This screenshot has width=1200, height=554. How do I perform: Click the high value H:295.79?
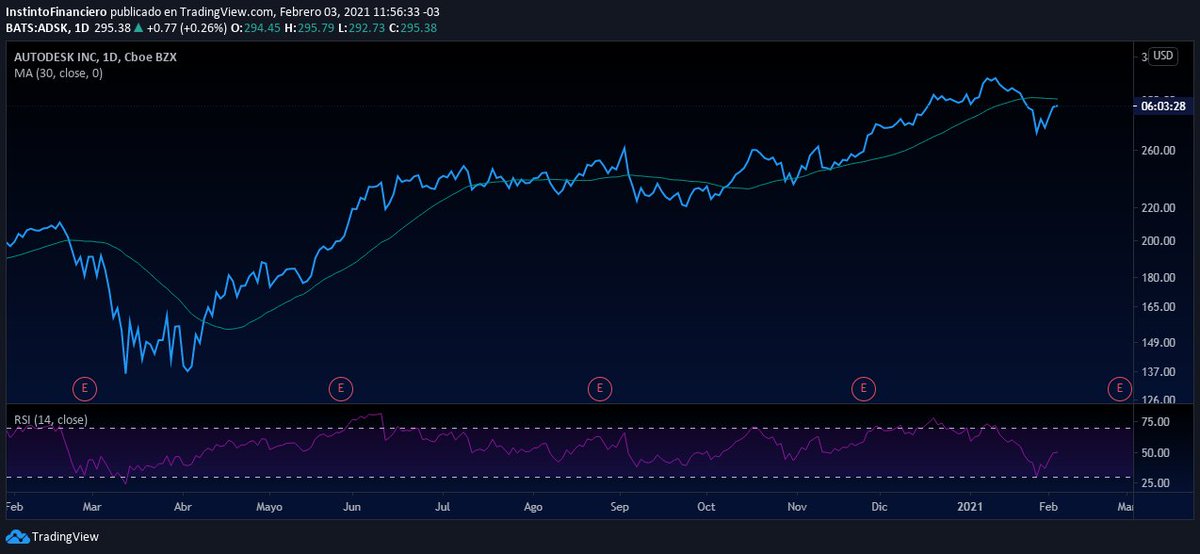click(x=310, y=27)
